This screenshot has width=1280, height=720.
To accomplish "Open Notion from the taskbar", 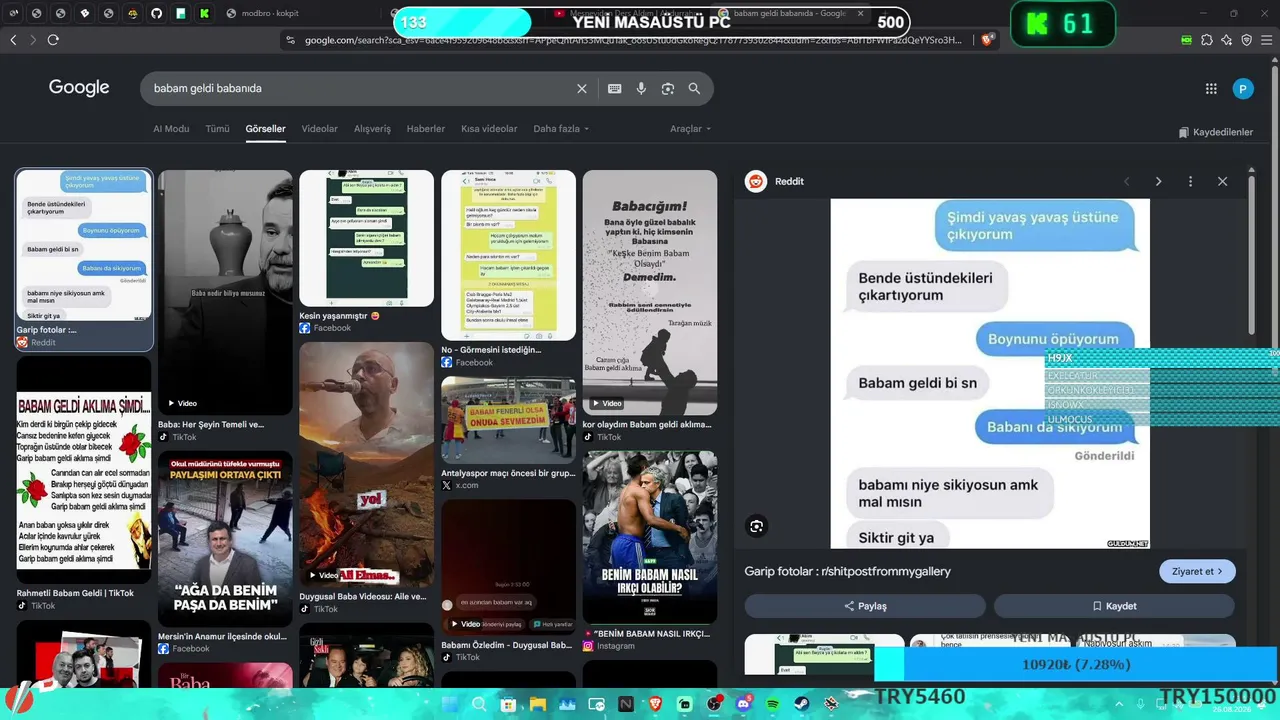I will pos(626,704).
